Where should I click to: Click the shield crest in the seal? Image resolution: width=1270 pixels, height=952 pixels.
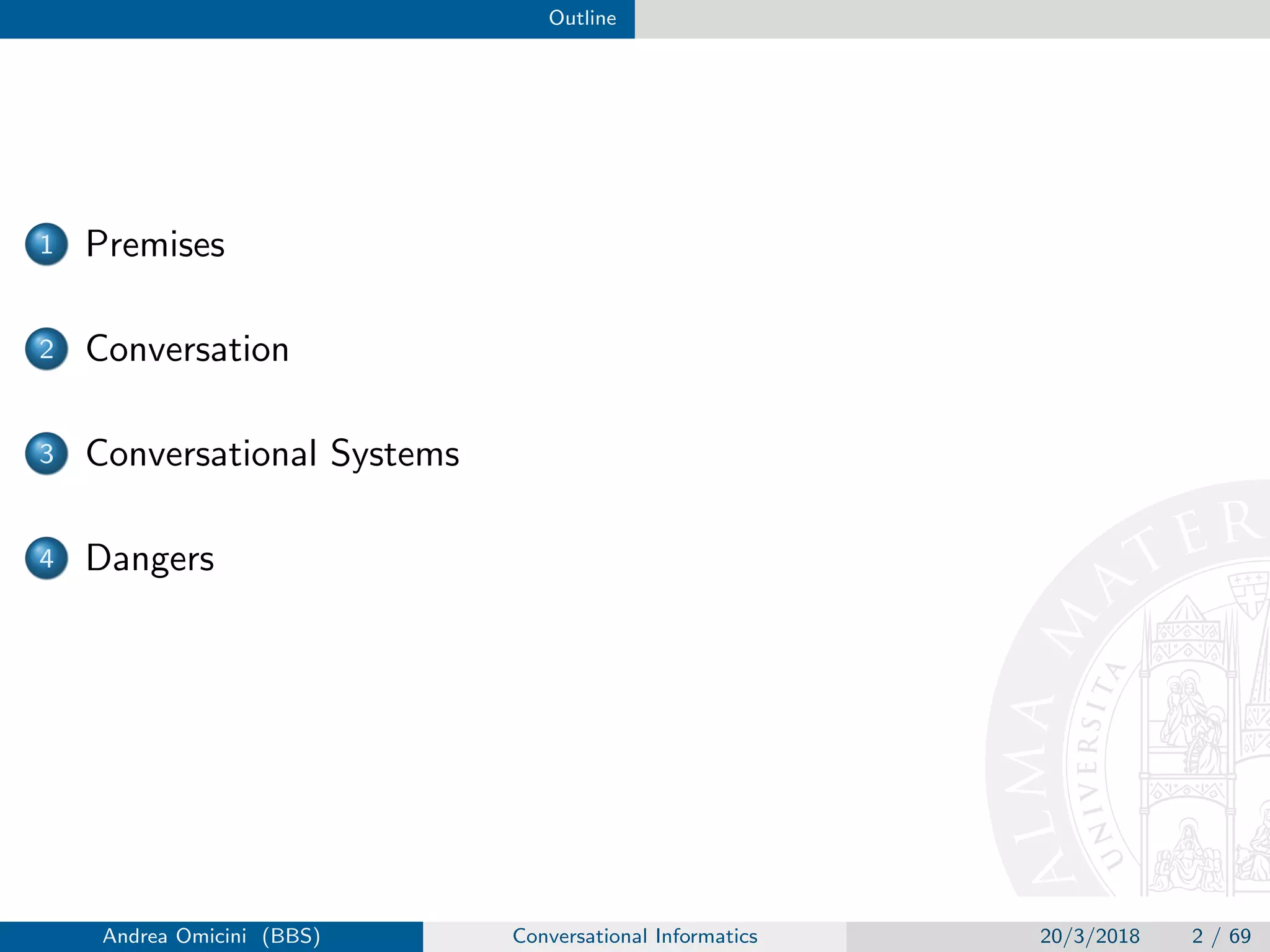point(1250,595)
